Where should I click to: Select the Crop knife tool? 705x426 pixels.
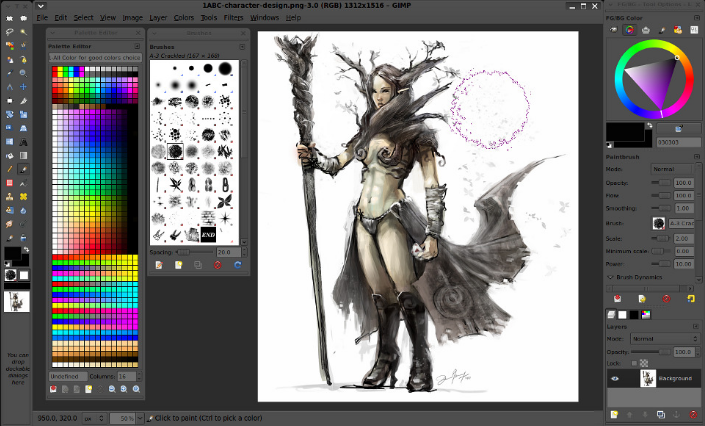tap(23, 101)
